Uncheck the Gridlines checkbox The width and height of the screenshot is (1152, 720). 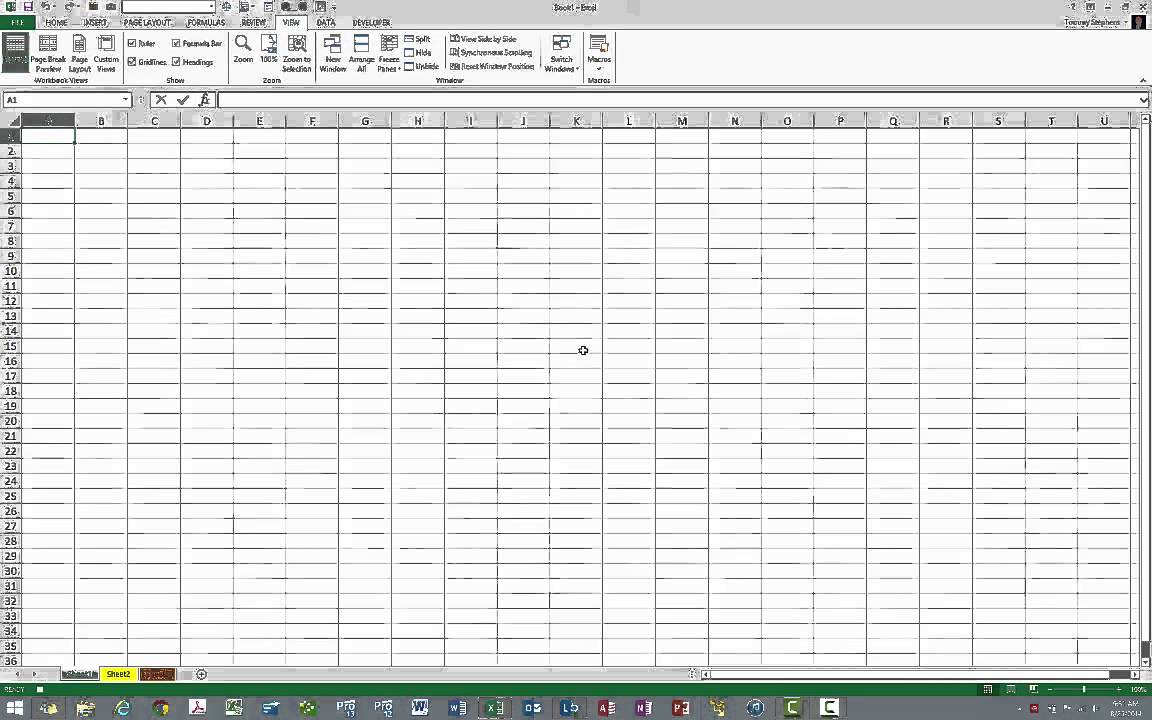[132, 62]
